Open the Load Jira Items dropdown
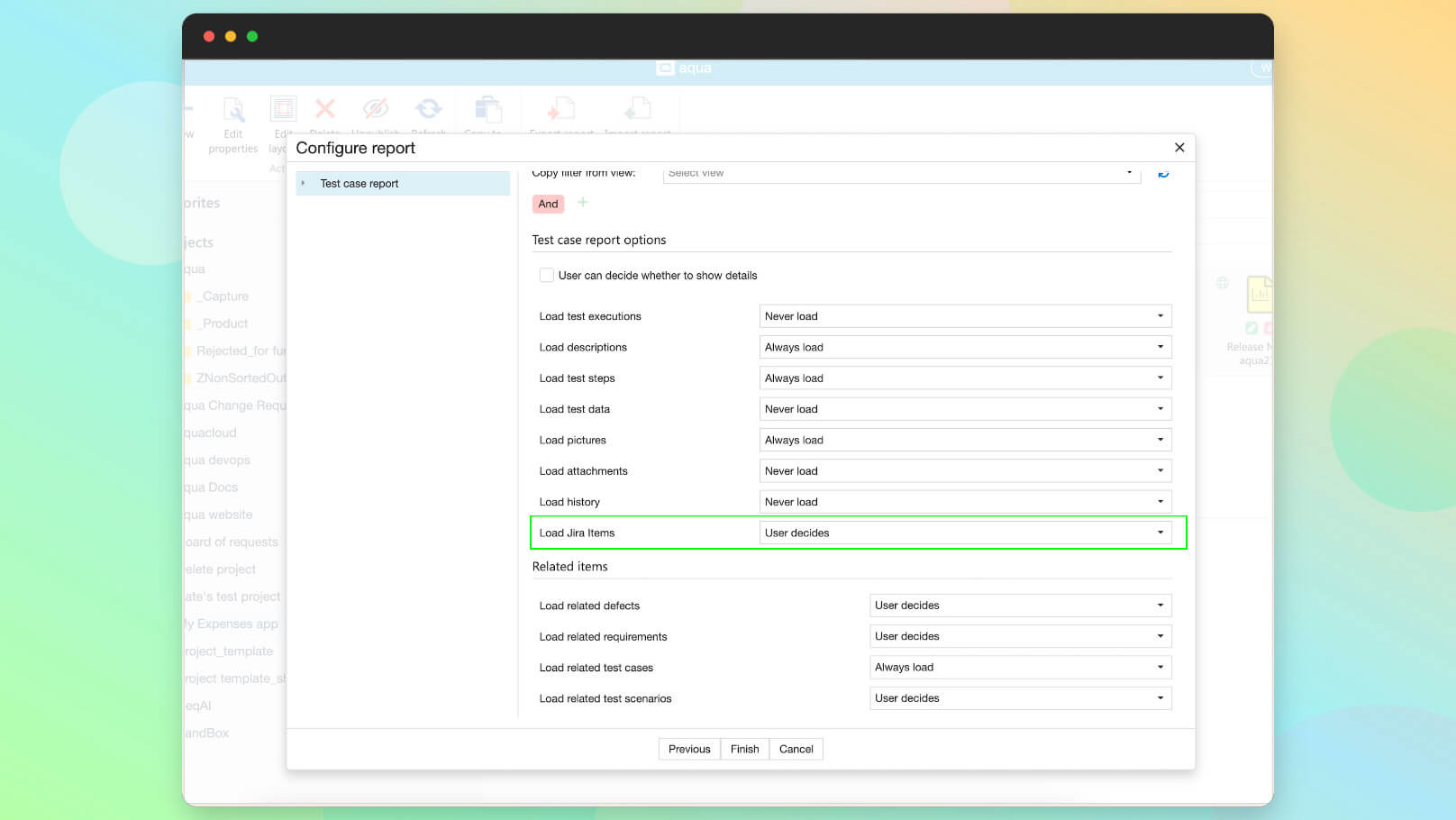This screenshot has height=820, width=1456. (x=965, y=533)
